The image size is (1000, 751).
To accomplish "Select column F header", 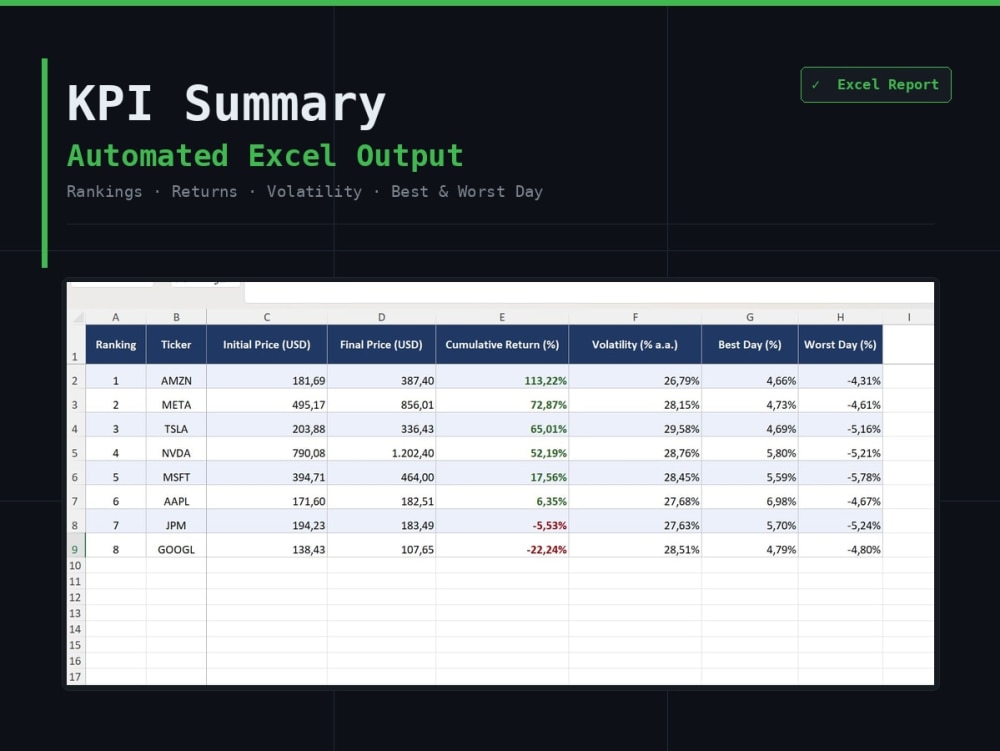I will tap(635, 317).
